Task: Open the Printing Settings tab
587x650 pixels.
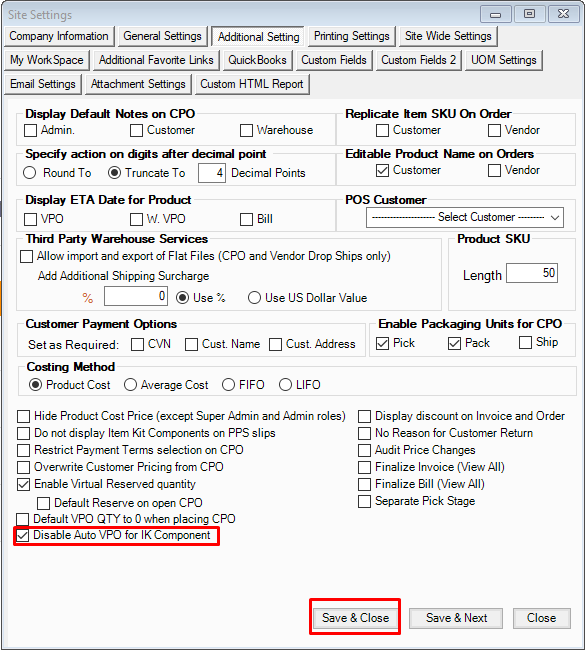Action: click(x=352, y=36)
